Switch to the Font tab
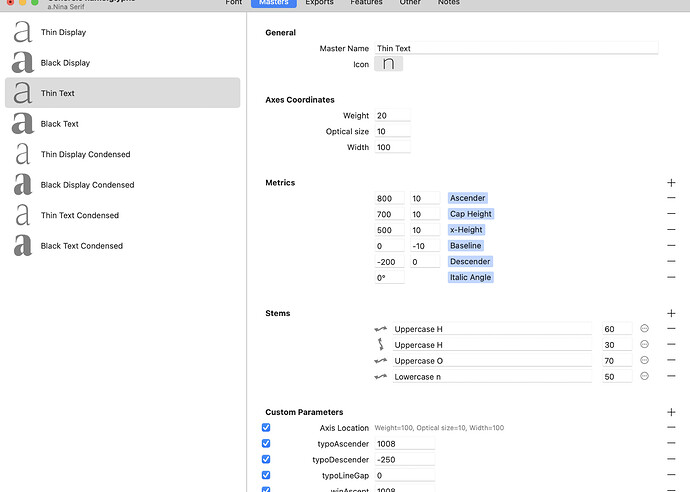The height and width of the screenshot is (492, 690). [234, 3]
